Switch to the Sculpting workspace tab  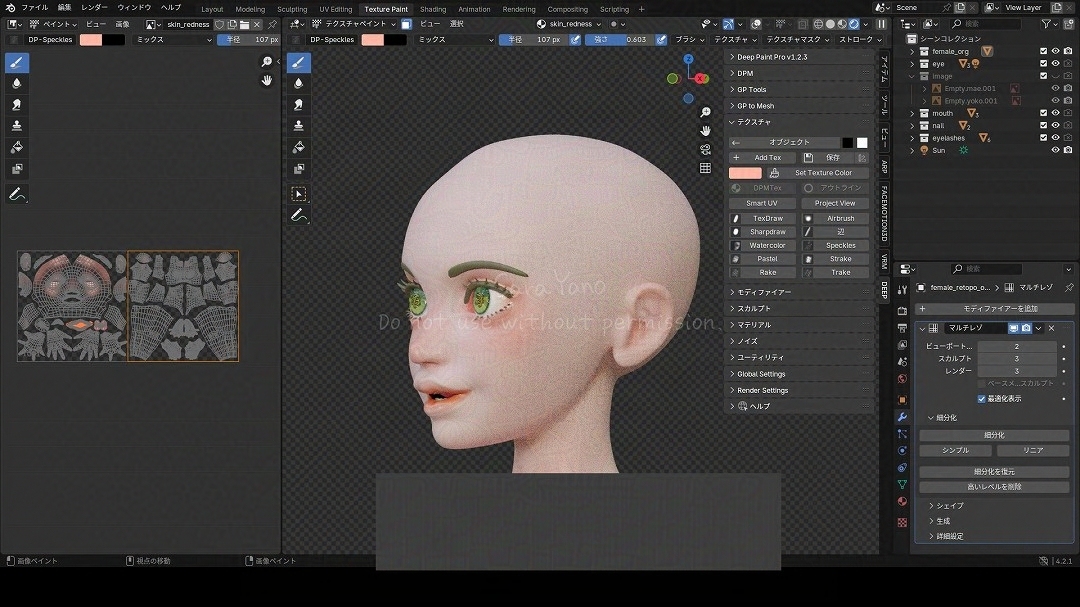tap(292, 9)
